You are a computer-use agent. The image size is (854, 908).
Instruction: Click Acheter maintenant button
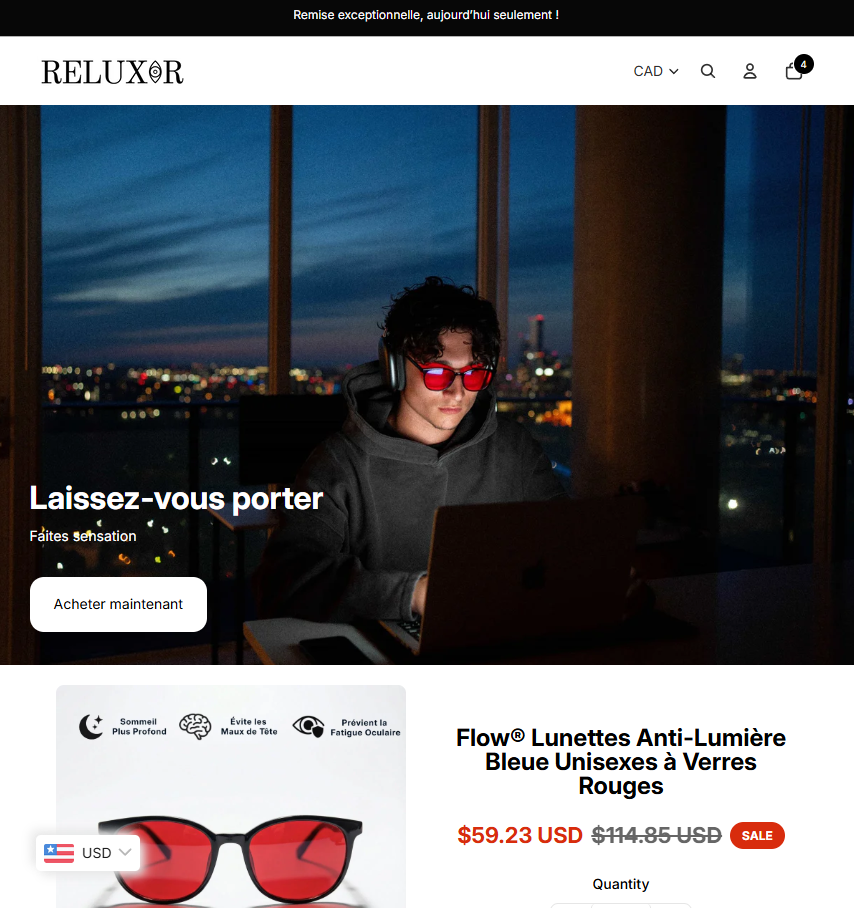118,604
